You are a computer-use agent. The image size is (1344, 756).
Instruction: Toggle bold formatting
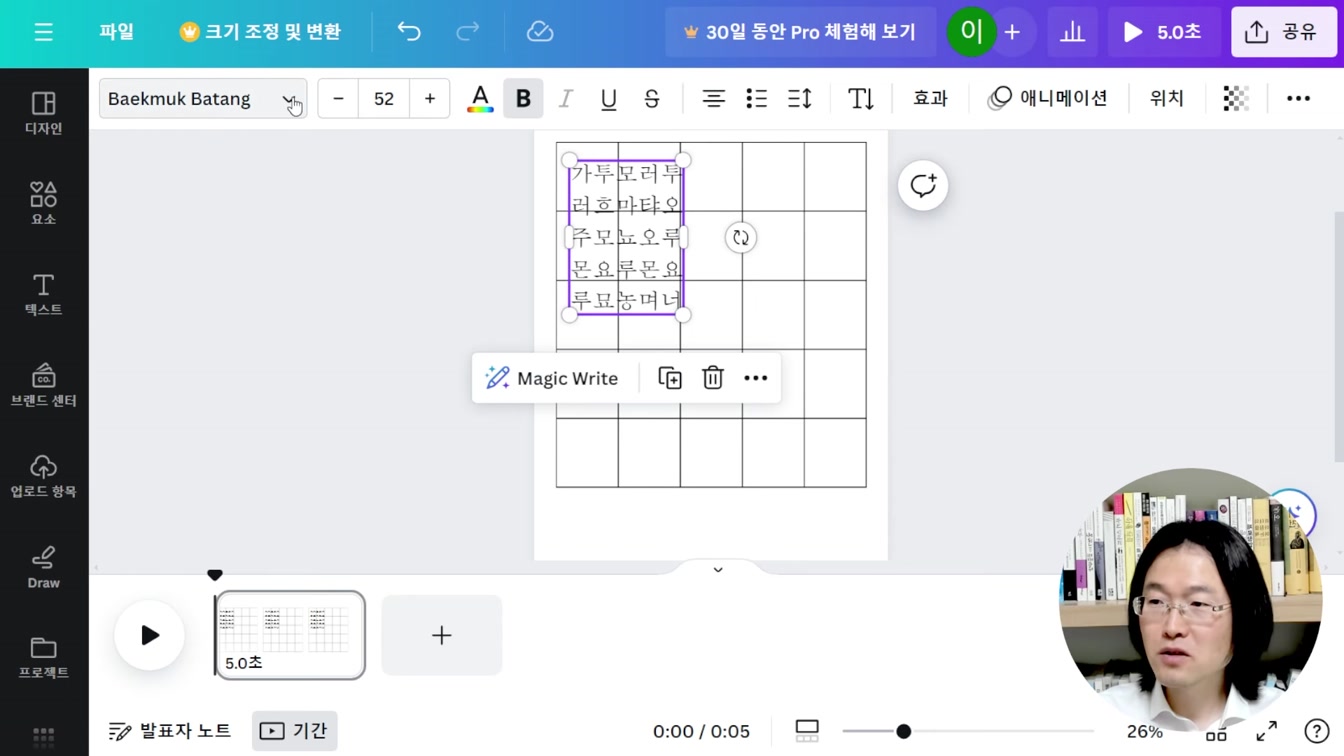coord(523,98)
